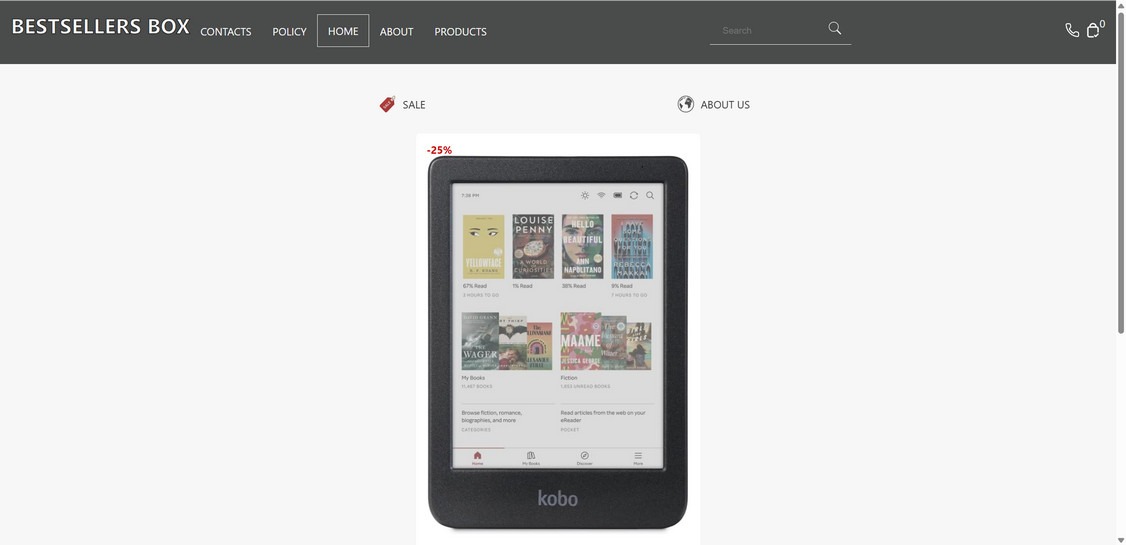Image resolution: width=1126 pixels, height=545 pixels.
Task: Click the scrollbar down arrow
Action: [1120, 539]
